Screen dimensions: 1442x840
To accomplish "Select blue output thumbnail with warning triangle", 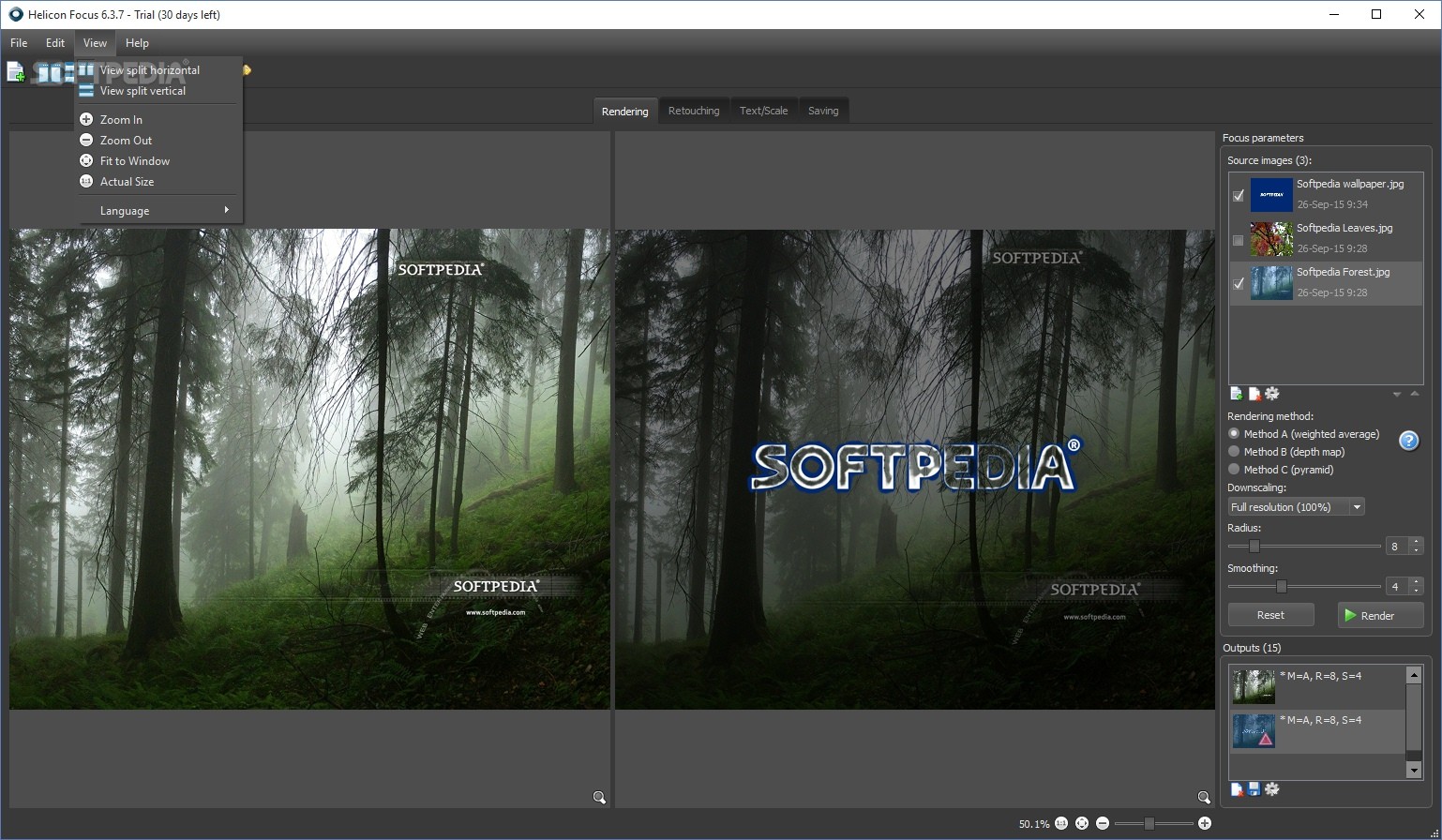I will coord(1254,731).
